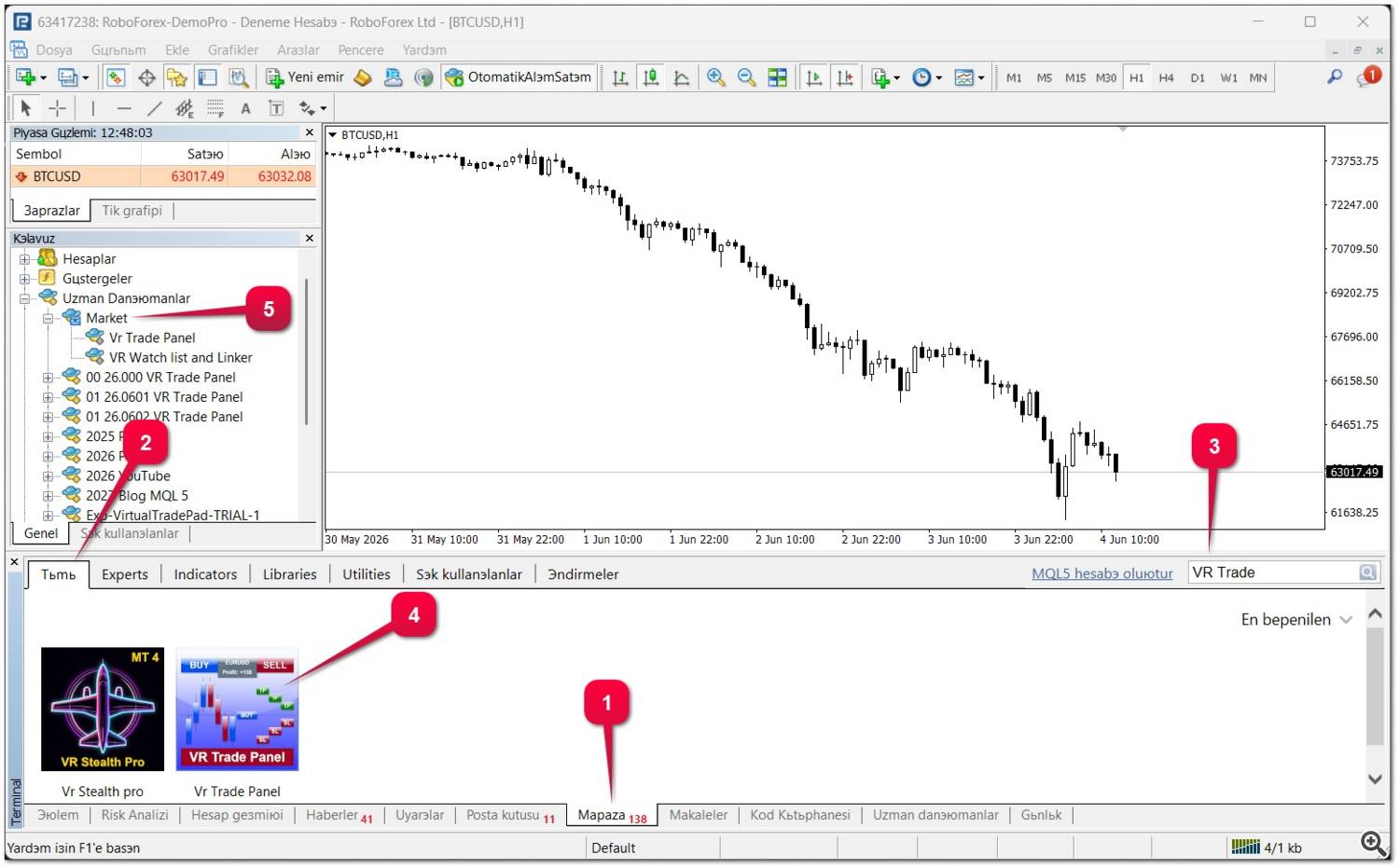The height and width of the screenshot is (868, 1399).
Task: Switch timeframe to M5
Action: click(x=1045, y=77)
